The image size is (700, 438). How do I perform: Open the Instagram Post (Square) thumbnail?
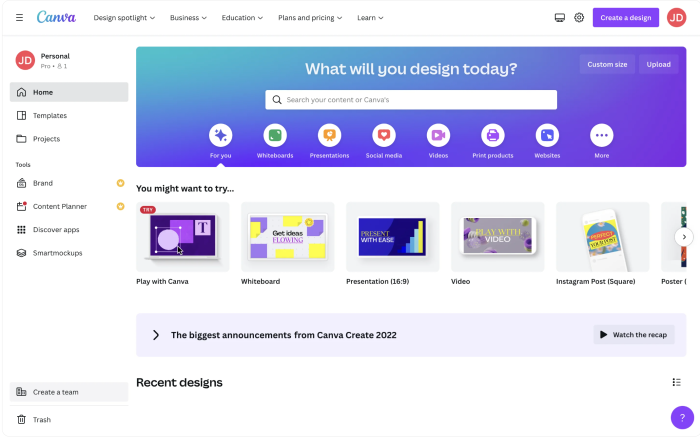coord(602,237)
